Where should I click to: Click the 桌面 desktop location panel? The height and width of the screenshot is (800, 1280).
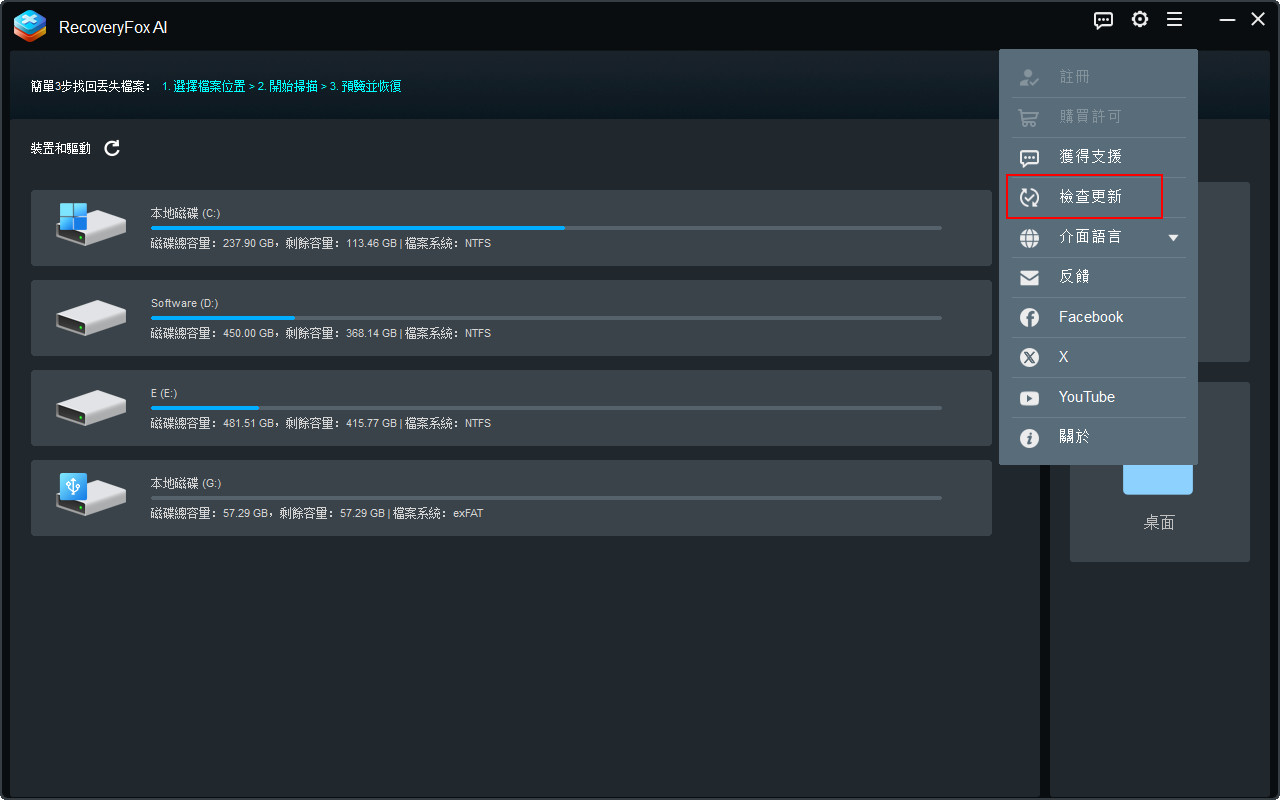(1158, 490)
